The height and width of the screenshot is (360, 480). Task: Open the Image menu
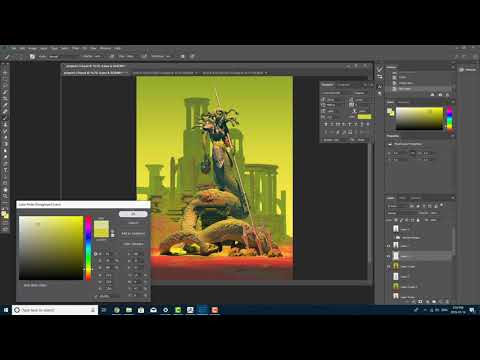32,48
